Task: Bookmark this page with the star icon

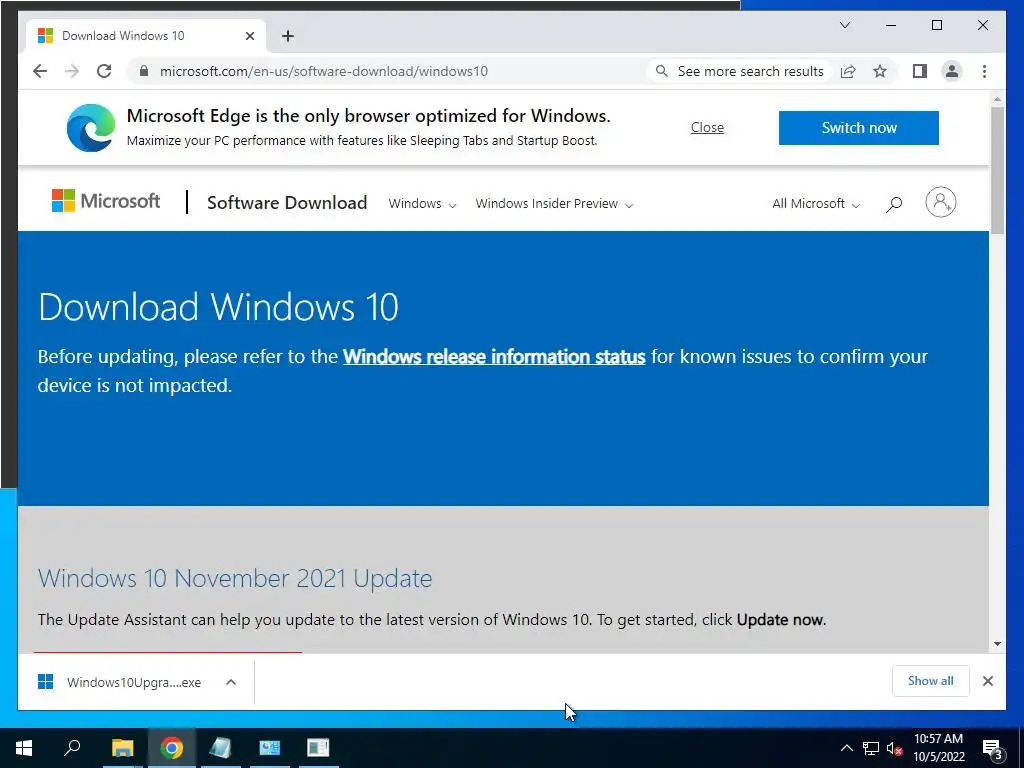Action: (880, 71)
